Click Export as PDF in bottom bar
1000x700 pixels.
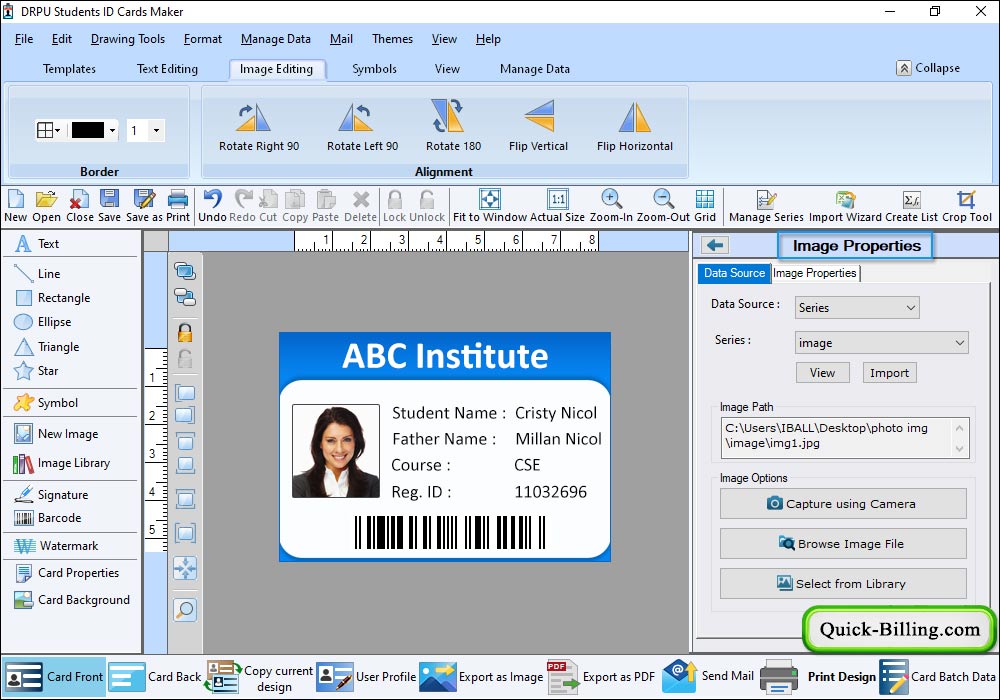click(x=601, y=676)
